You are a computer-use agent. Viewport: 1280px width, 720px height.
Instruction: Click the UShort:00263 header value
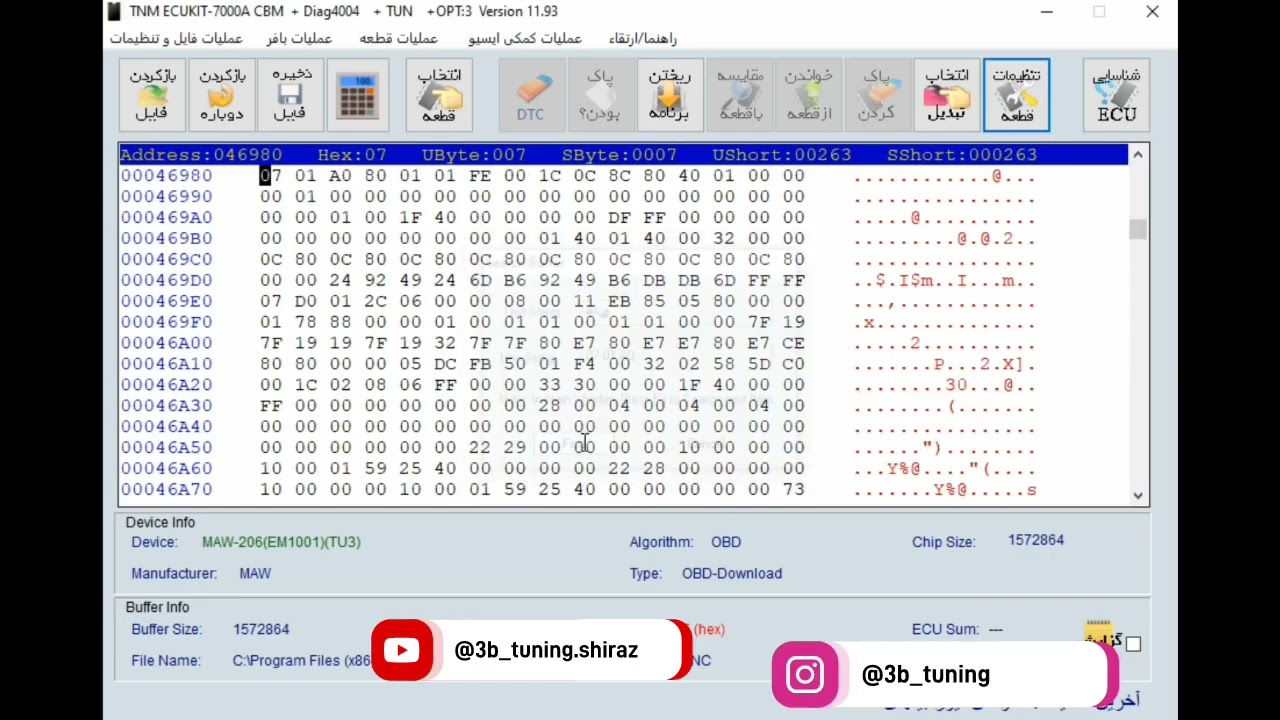click(x=782, y=155)
